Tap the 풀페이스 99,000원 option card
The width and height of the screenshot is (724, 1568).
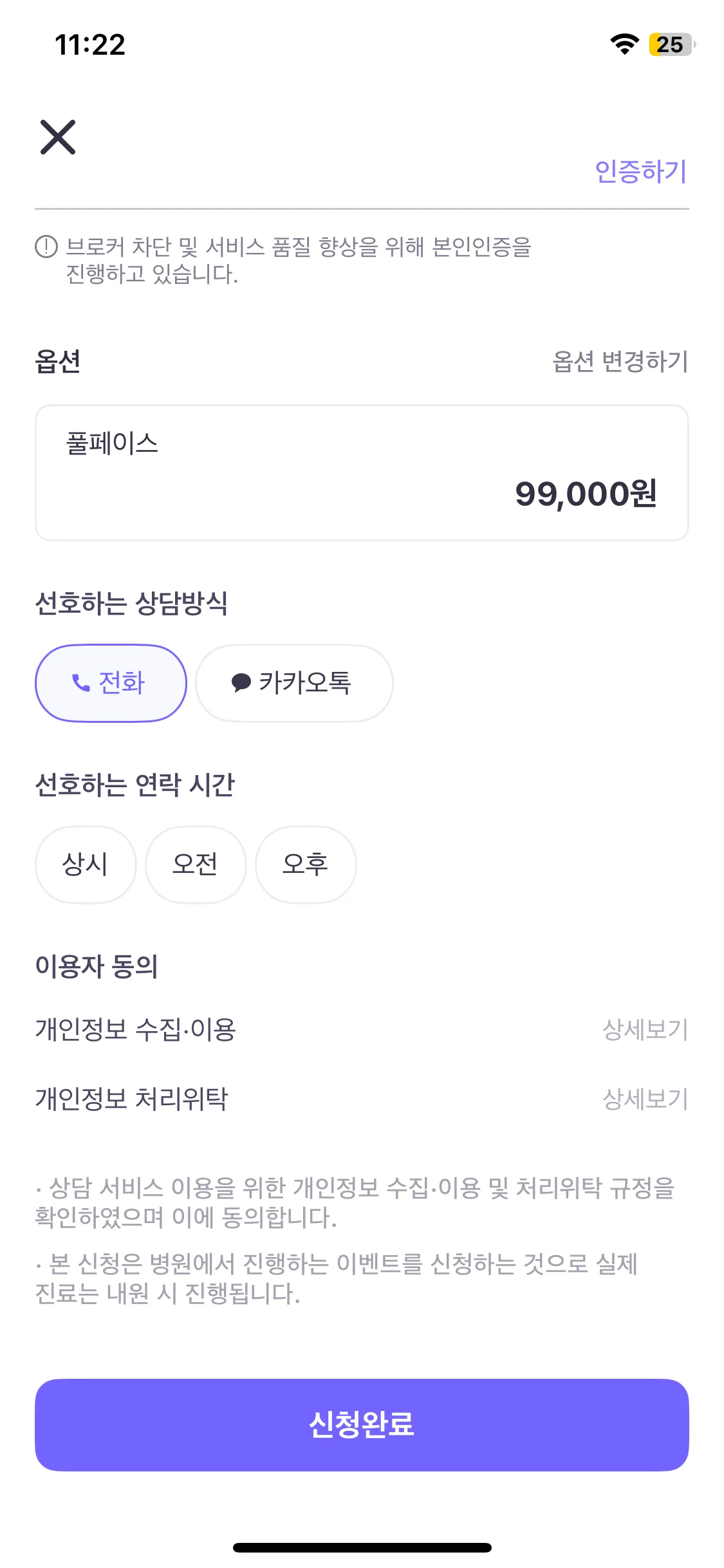[362, 473]
